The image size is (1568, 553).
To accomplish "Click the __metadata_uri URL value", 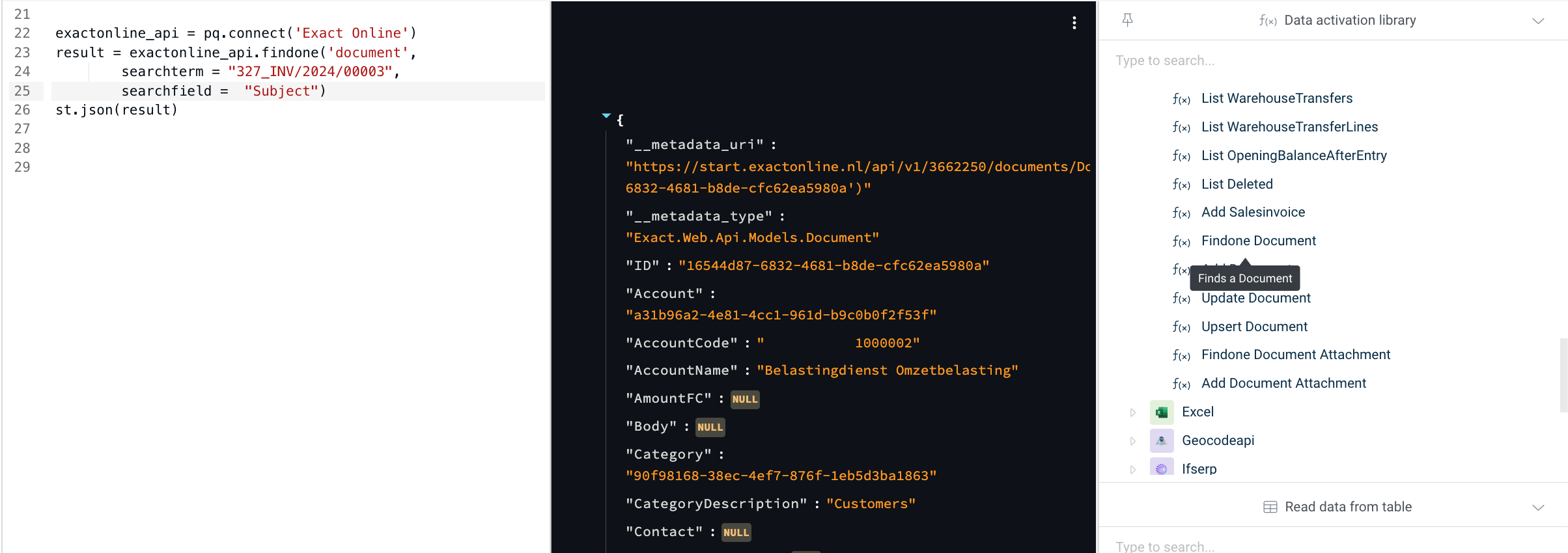I will (858, 178).
